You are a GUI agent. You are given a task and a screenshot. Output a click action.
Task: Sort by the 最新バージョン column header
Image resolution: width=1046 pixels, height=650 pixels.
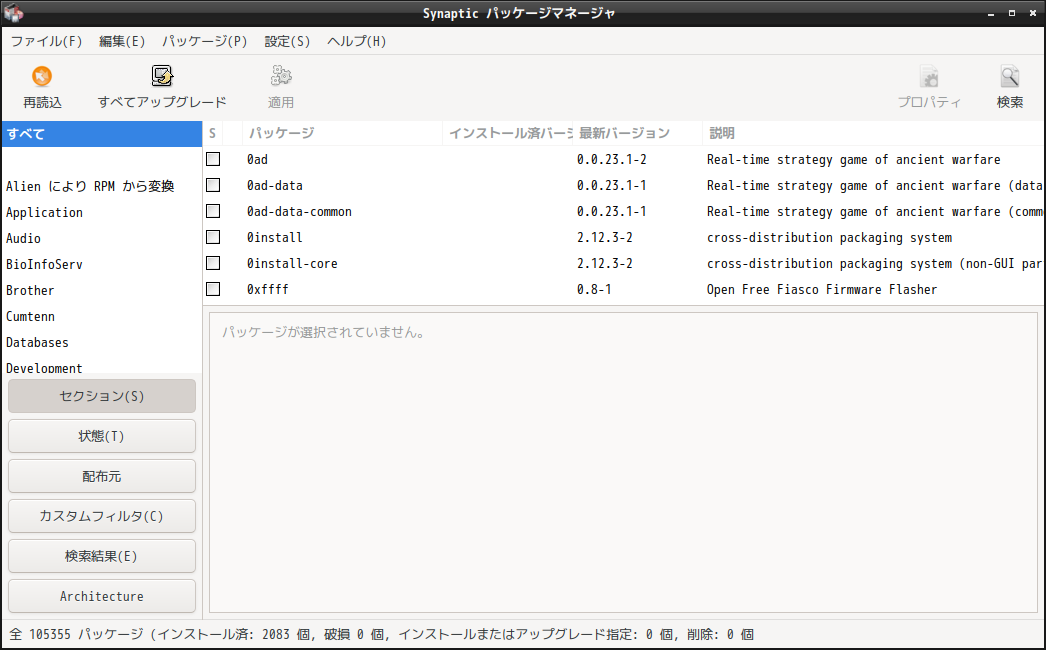pos(637,133)
